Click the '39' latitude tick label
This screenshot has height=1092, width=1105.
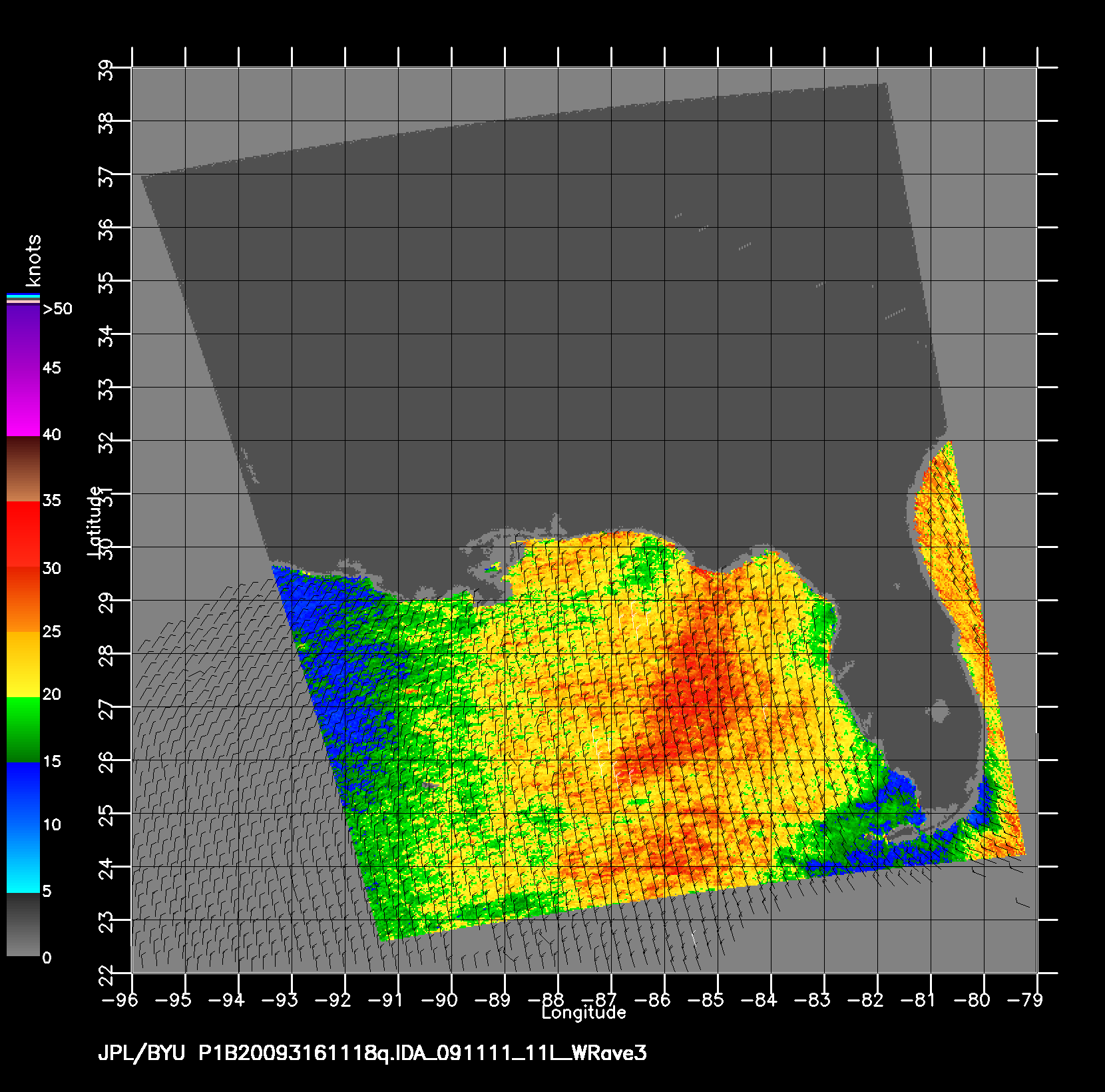pos(106,69)
